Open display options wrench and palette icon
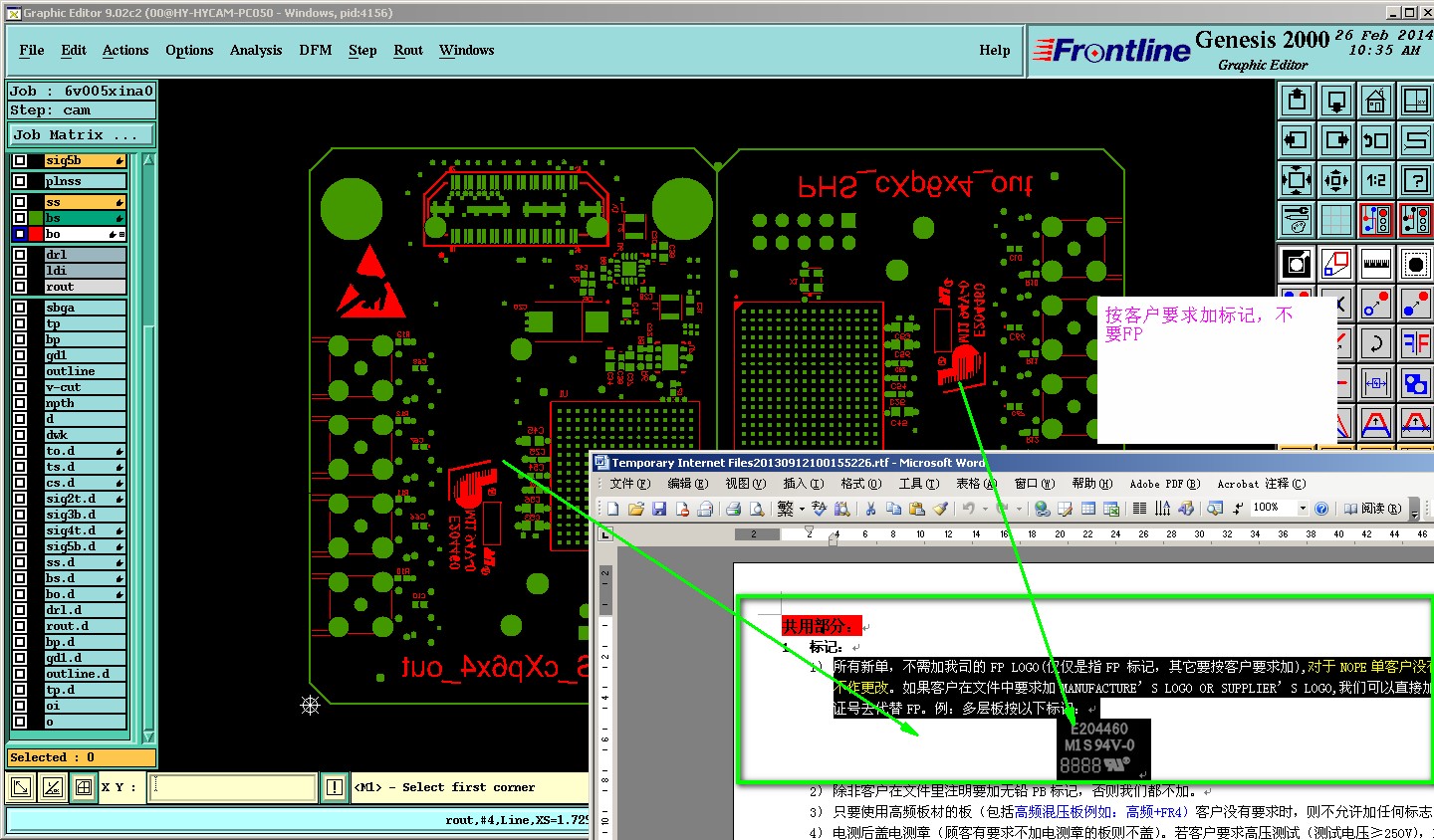This screenshot has height=840, width=1434. tap(1297, 220)
